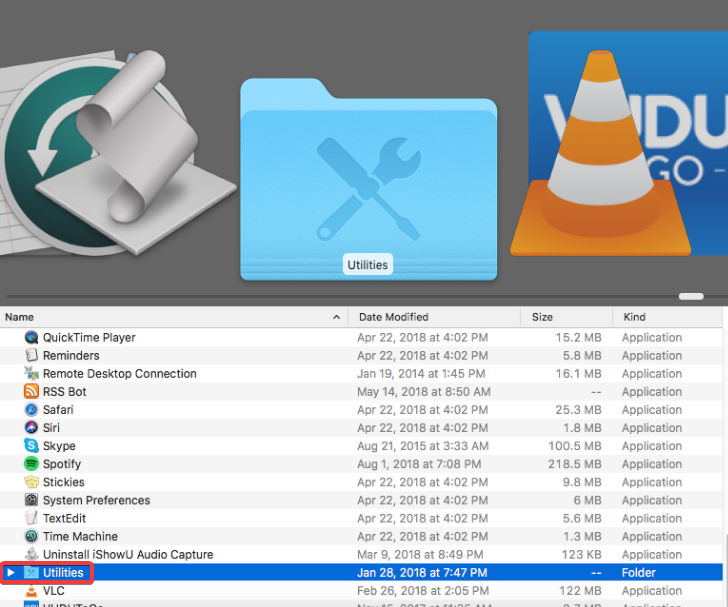Click the Stickies app icon
The height and width of the screenshot is (607, 728).
(31, 483)
